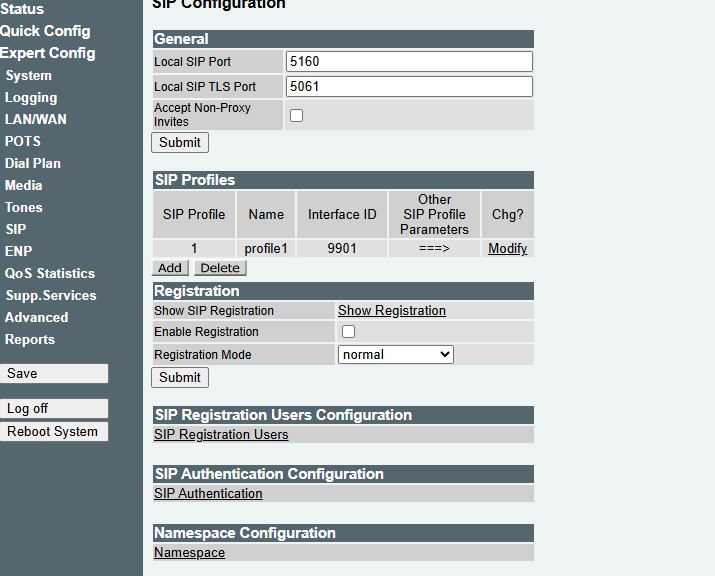Viewport: 715px width, 576px height.
Task: Open the SIP menu item in sidebar
Action: tap(16, 229)
